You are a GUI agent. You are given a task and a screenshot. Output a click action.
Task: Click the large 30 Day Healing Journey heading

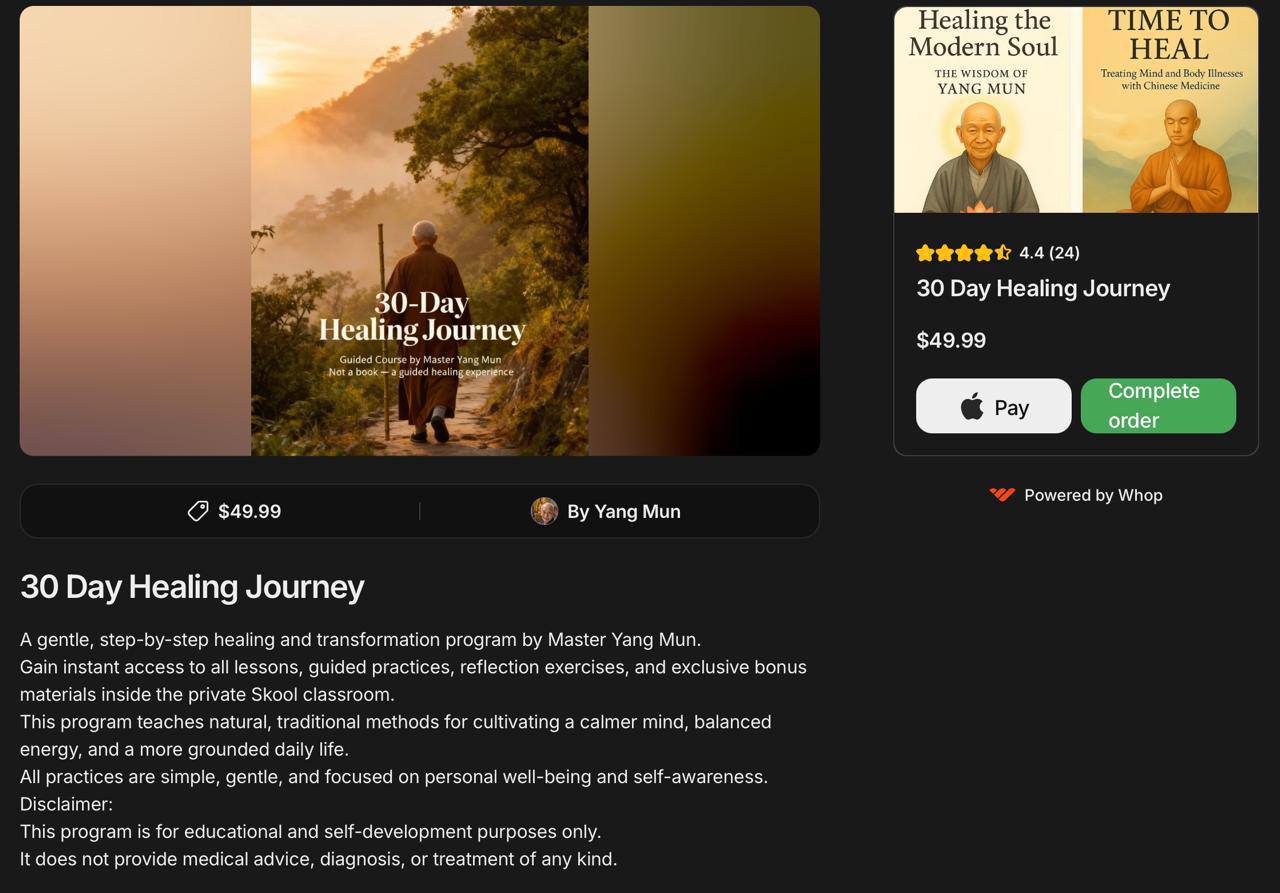tap(192, 586)
